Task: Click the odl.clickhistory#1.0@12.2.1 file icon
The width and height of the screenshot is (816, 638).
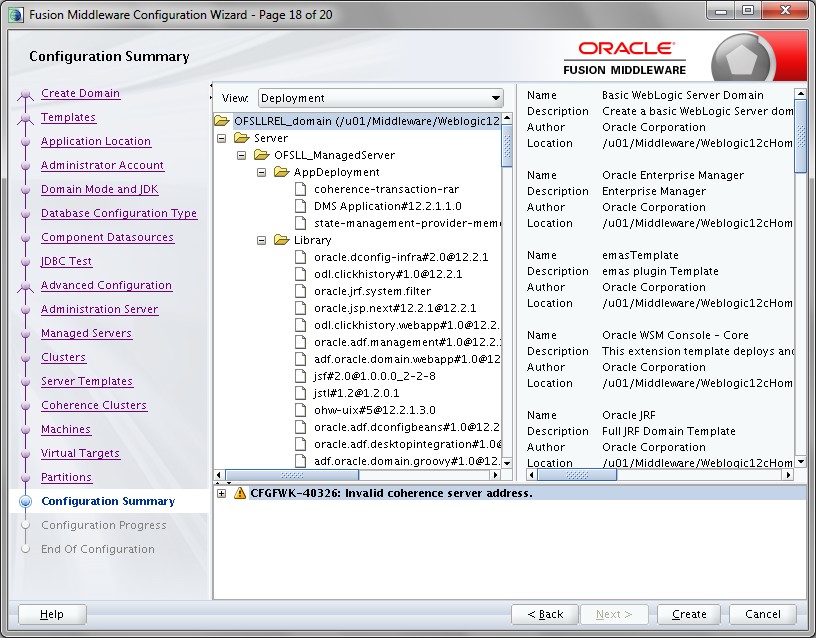Action: (300, 274)
